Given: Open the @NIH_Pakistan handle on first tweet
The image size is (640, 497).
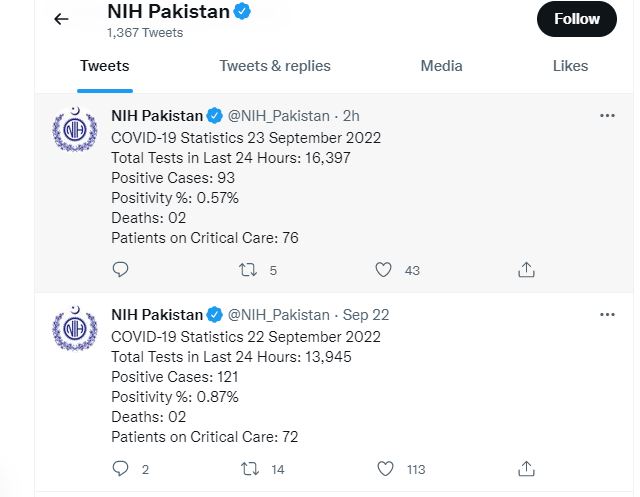Looking at the screenshot, I should [x=279, y=116].
